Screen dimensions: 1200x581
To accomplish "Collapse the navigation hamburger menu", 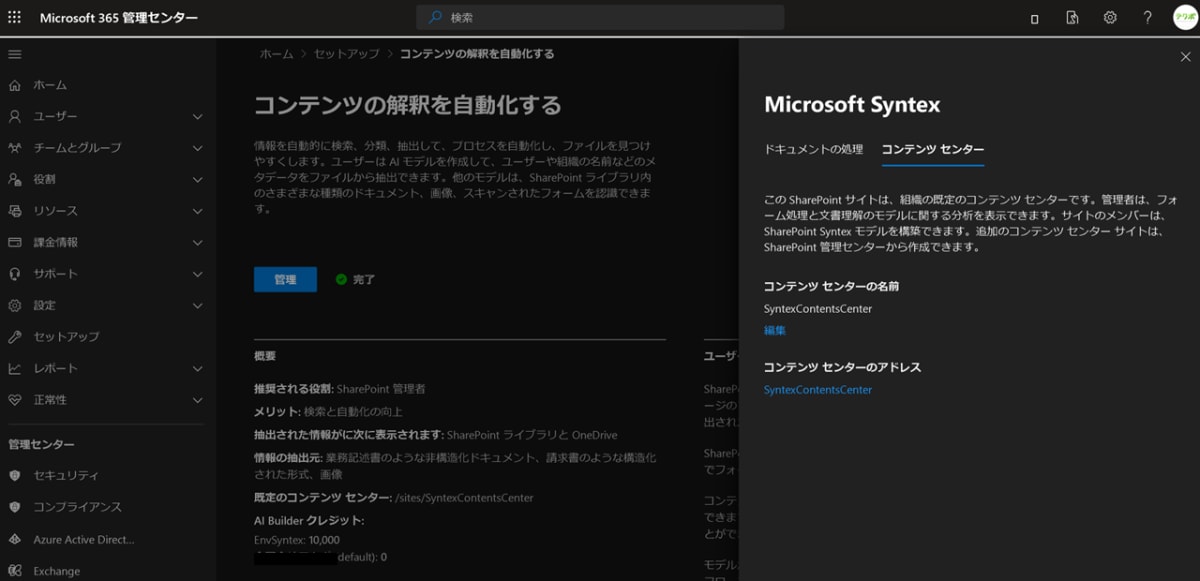I will pyautogui.click(x=14, y=54).
